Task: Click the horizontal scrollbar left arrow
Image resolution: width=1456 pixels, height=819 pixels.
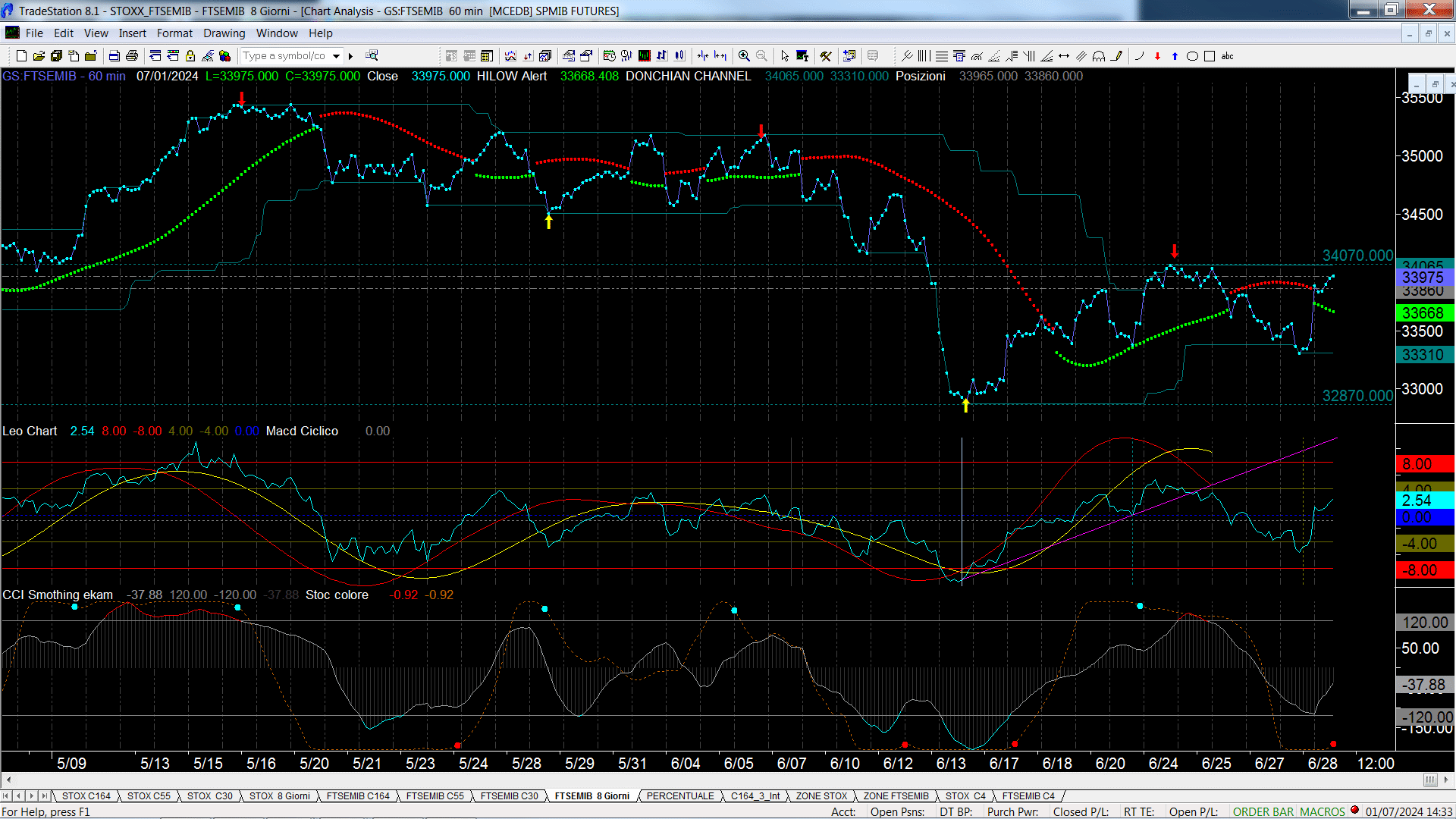Action: [8, 780]
